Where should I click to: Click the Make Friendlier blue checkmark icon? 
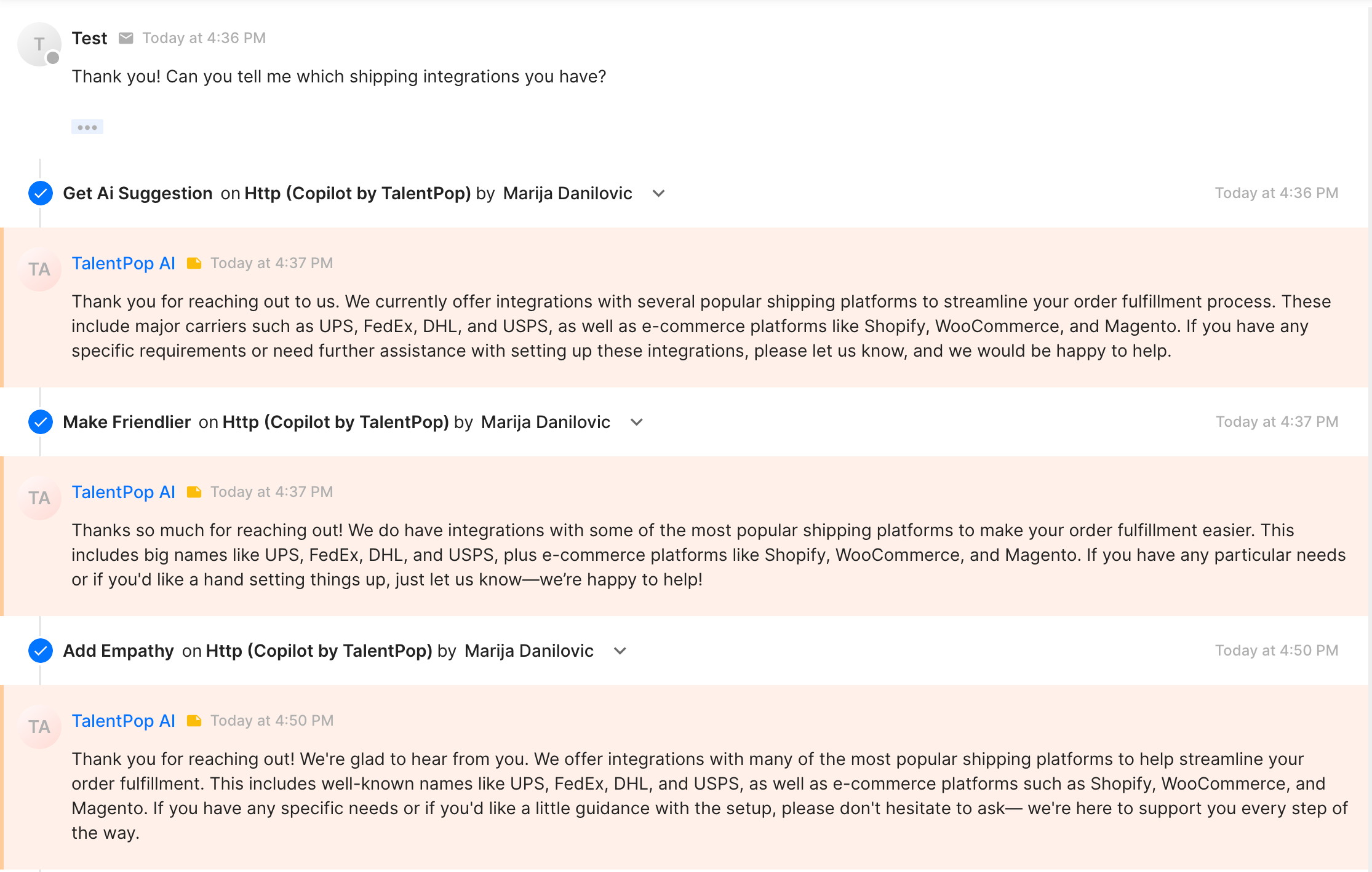tap(41, 422)
